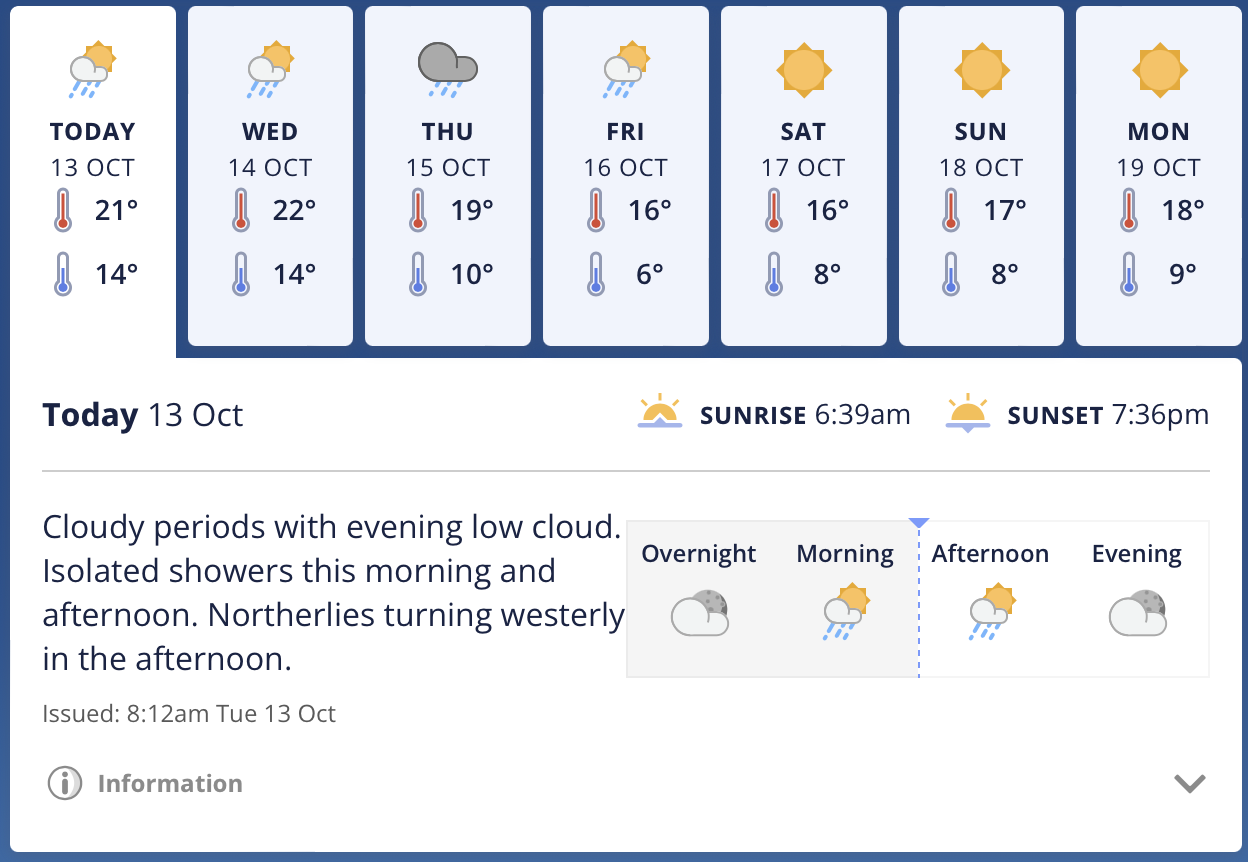The image size is (1248, 862).
Task: Click the Afternoon showers icon
Action: point(992,613)
